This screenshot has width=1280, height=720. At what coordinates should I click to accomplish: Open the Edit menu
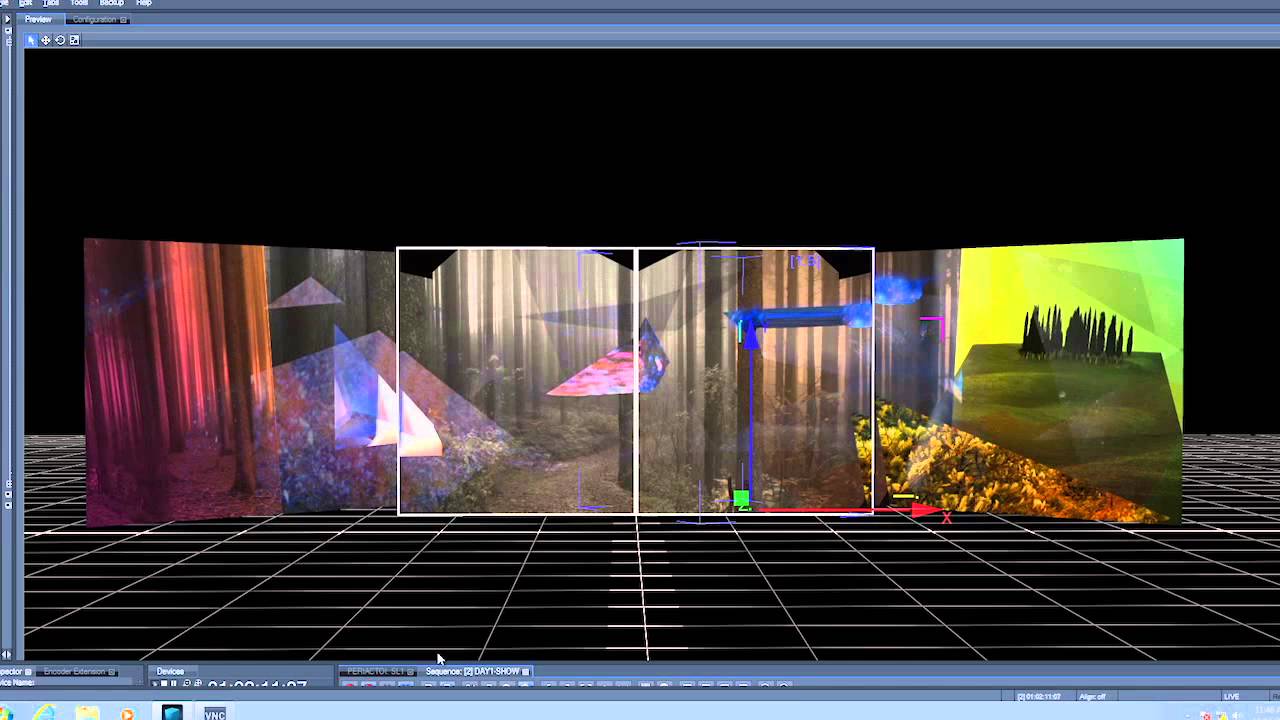tap(25, 3)
